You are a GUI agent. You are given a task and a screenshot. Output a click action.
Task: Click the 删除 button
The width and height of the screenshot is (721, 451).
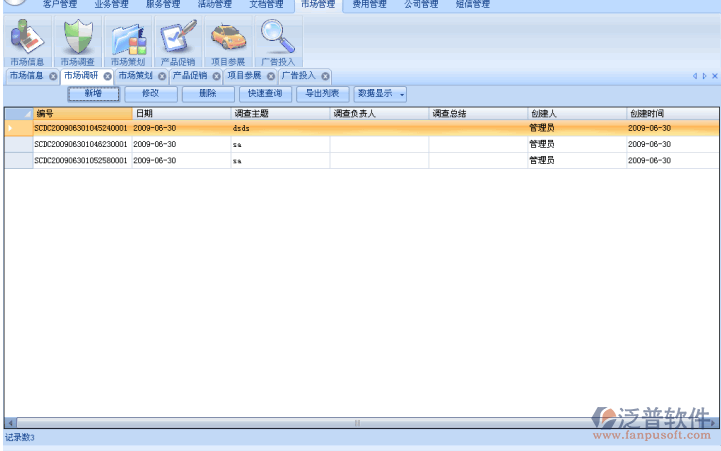click(208, 94)
